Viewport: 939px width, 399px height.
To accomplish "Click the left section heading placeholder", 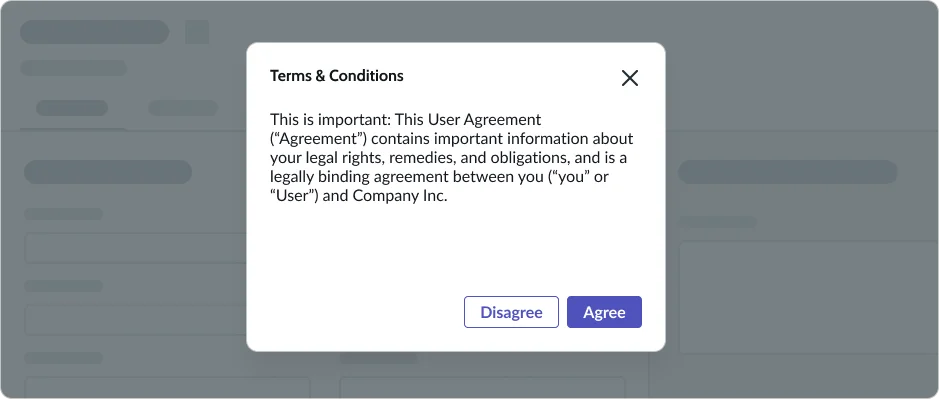I will click(x=108, y=172).
